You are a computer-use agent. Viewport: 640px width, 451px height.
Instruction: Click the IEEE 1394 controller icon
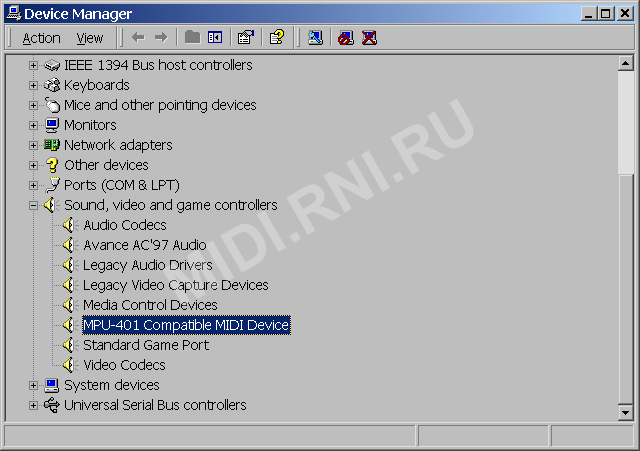click(x=52, y=65)
